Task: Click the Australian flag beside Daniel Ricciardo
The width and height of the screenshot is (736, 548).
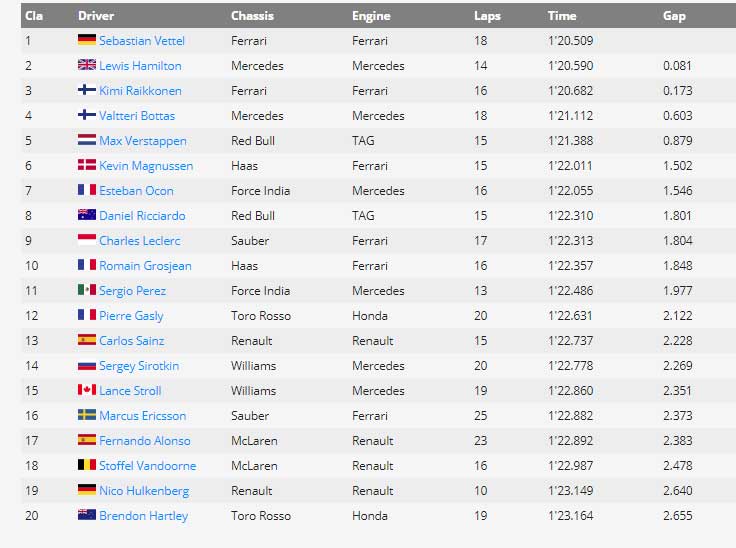Action: point(87,215)
